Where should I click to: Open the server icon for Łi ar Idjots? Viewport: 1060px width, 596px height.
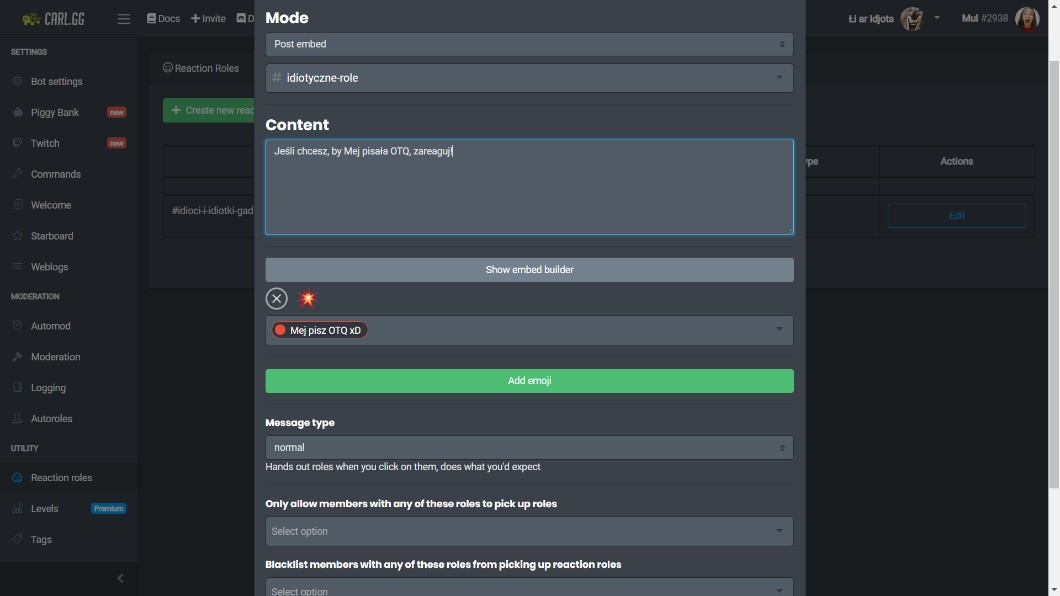tap(911, 18)
